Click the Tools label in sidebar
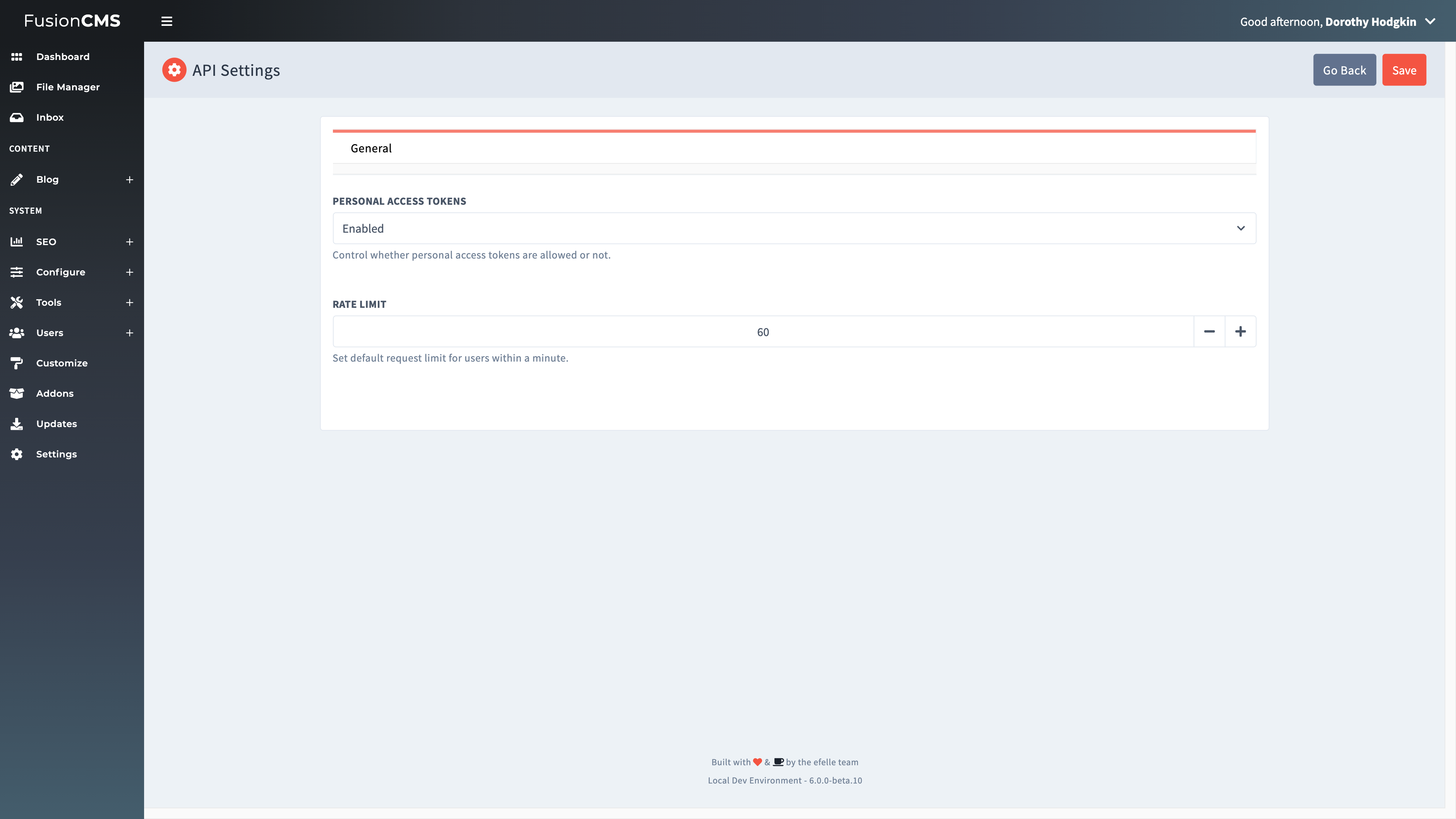 [x=49, y=302]
